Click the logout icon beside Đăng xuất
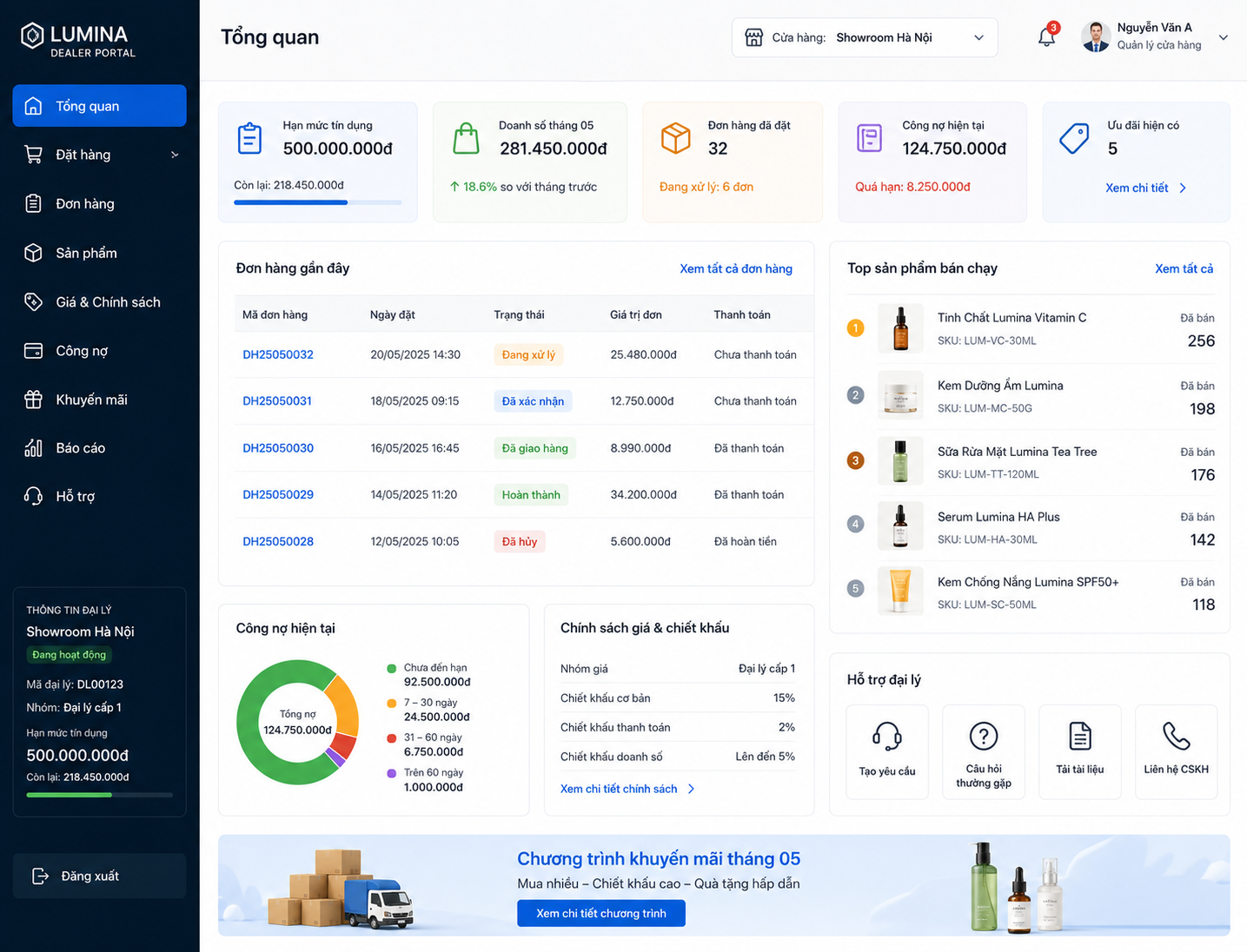The image size is (1247, 952). pyautogui.click(x=40, y=876)
